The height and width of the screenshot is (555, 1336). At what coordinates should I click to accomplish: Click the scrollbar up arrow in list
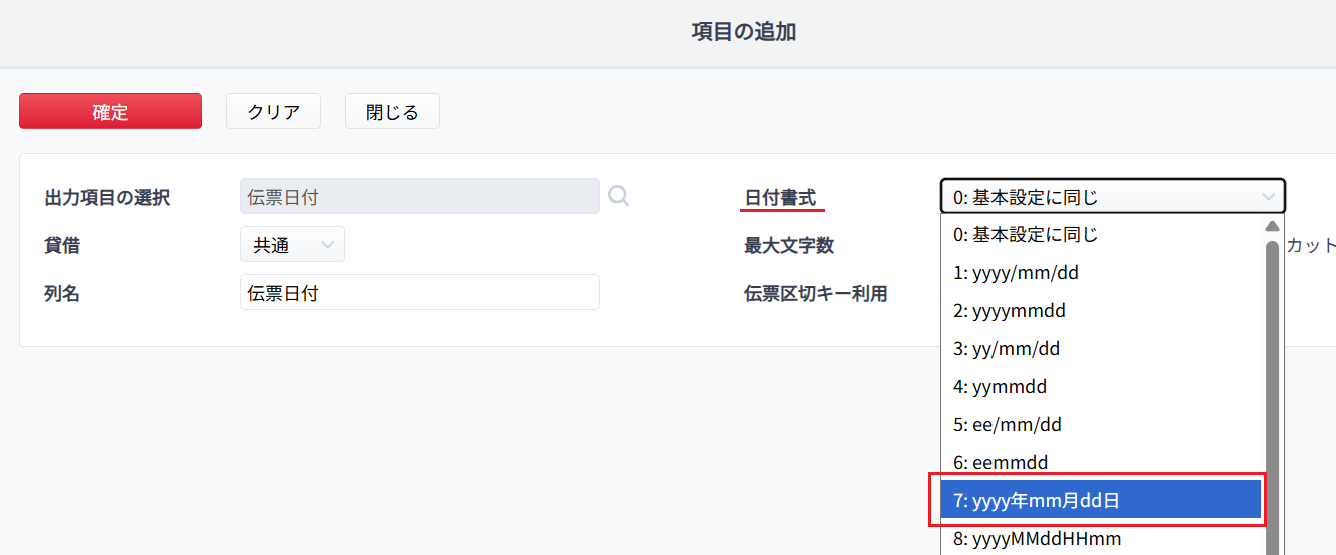point(1272,226)
